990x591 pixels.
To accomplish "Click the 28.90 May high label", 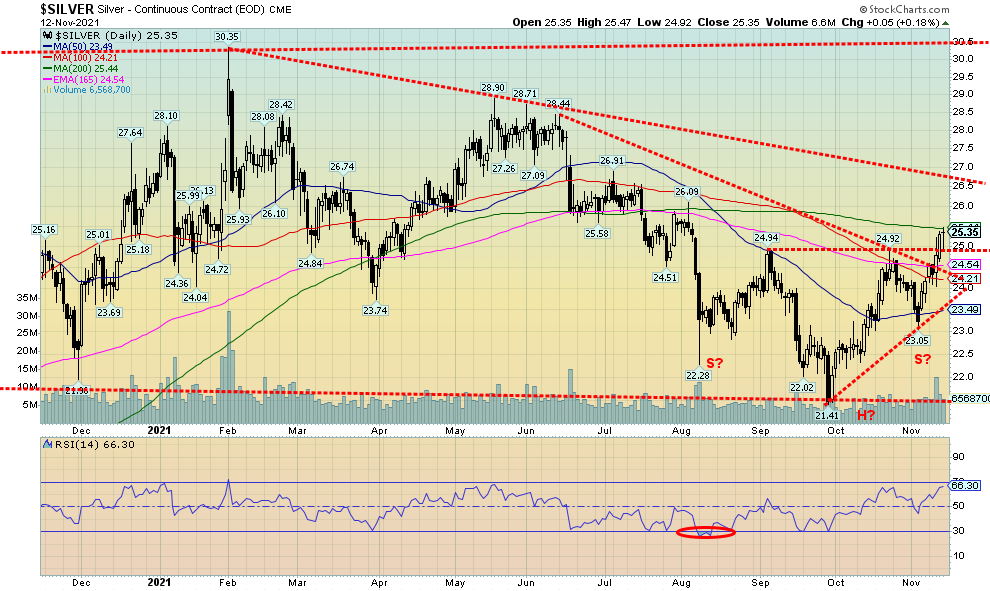I will pyautogui.click(x=489, y=89).
